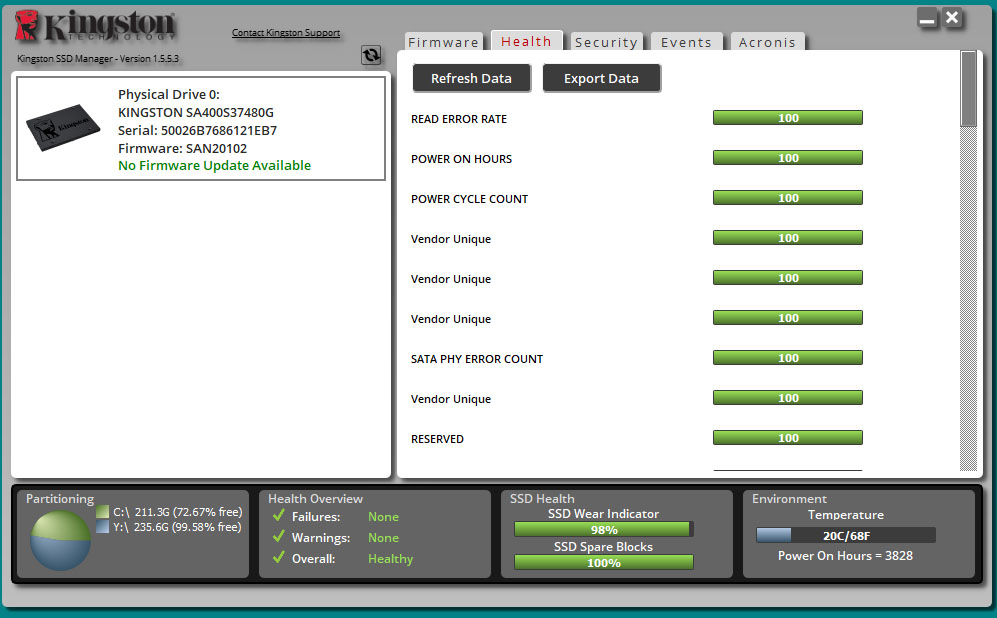997x618 pixels.
Task: Click the Overall 'Healthy' status text
Action: point(390,558)
